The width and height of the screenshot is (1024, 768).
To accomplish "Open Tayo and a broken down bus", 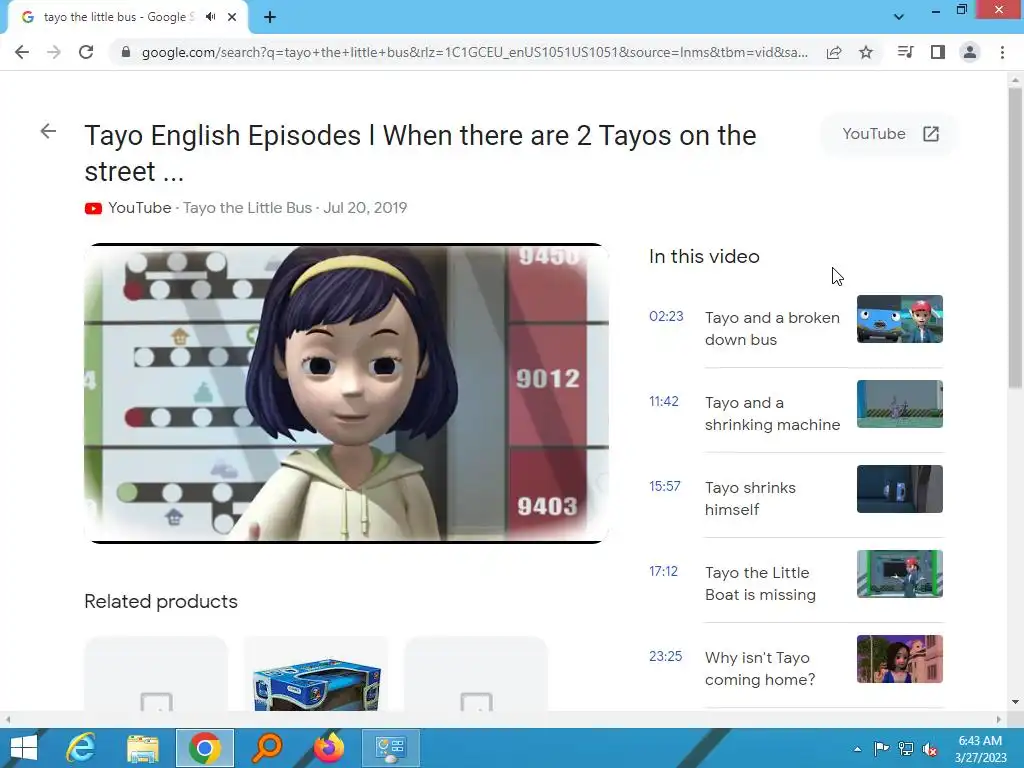I will (772, 328).
